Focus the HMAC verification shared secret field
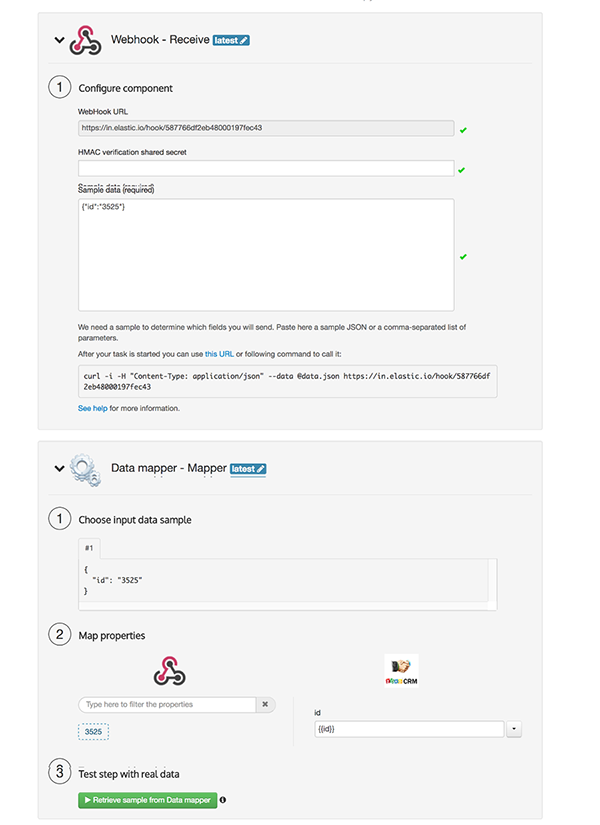The height and width of the screenshot is (825, 600). coord(265,169)
